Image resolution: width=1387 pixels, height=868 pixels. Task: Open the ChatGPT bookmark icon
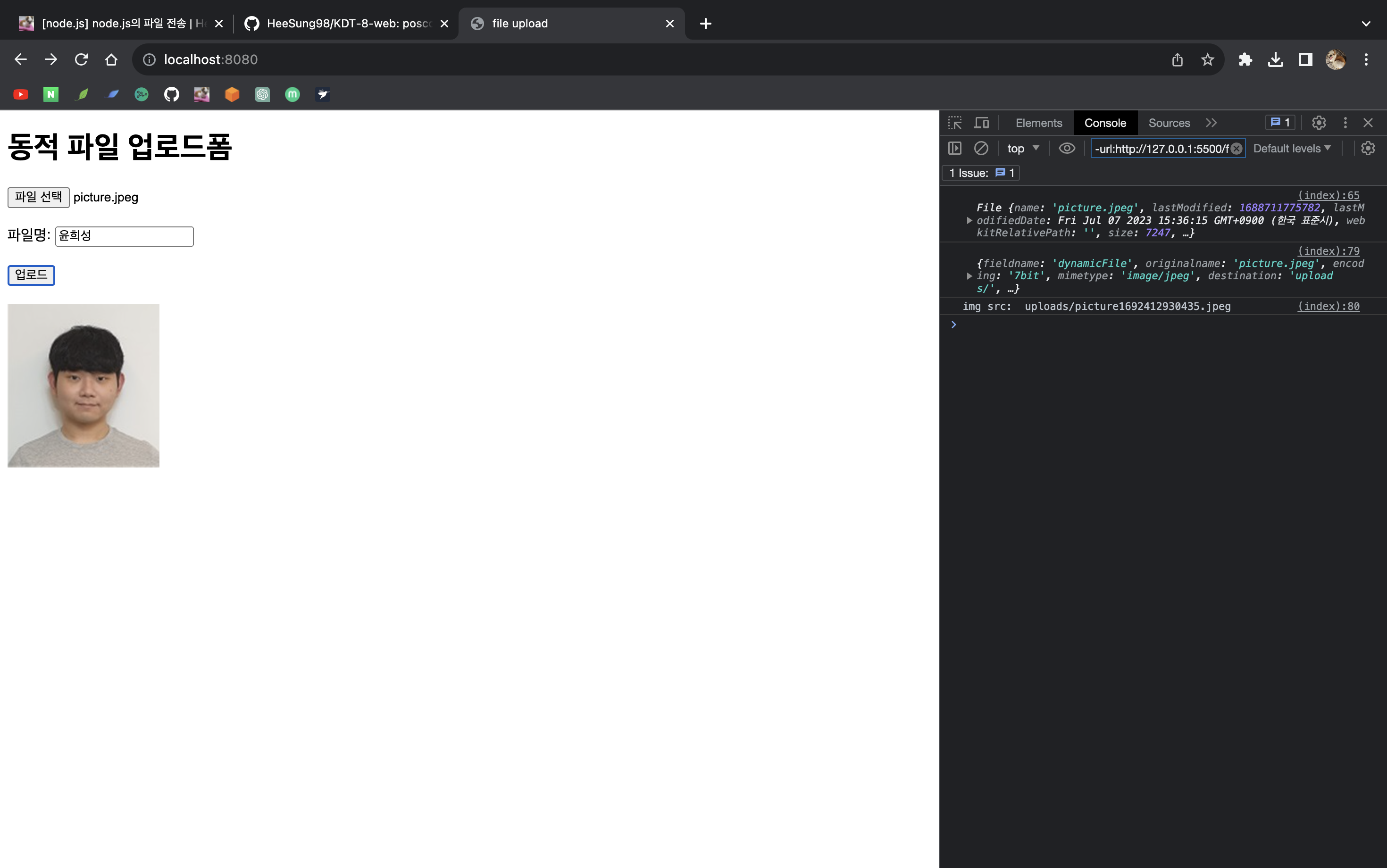click(x=262, y=94)
